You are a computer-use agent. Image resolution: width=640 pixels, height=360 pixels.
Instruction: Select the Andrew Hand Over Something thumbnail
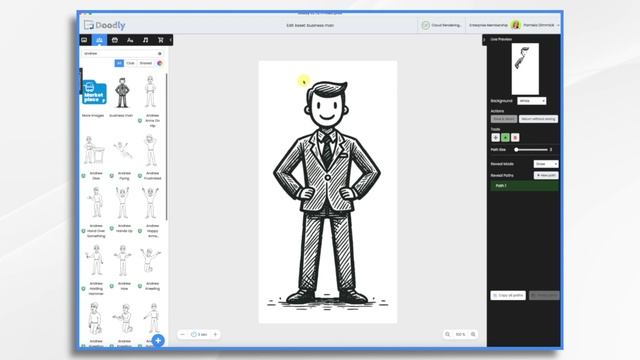pyautogui.click(x=95, y=202)
